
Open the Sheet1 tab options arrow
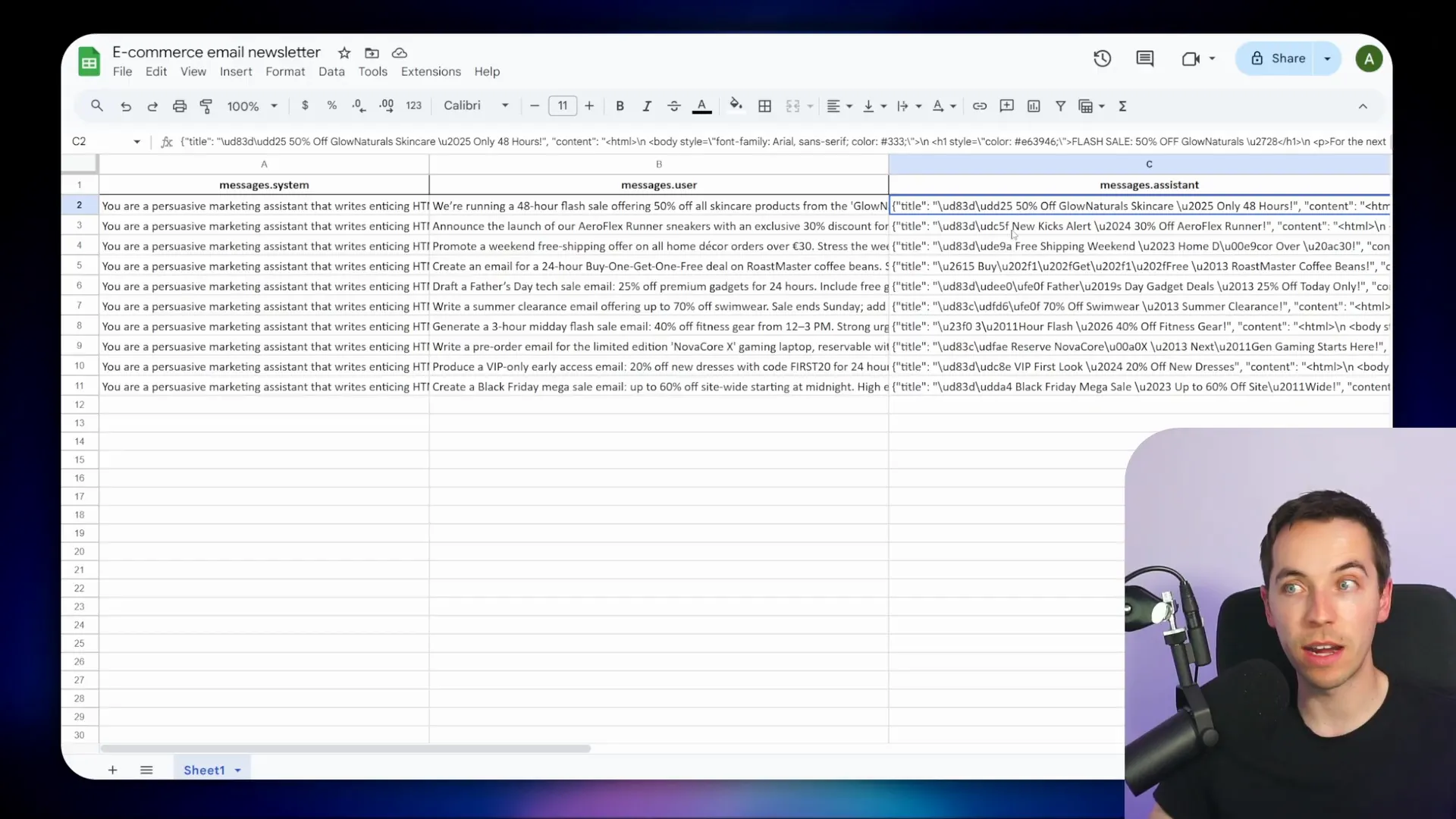coord(237,770)
